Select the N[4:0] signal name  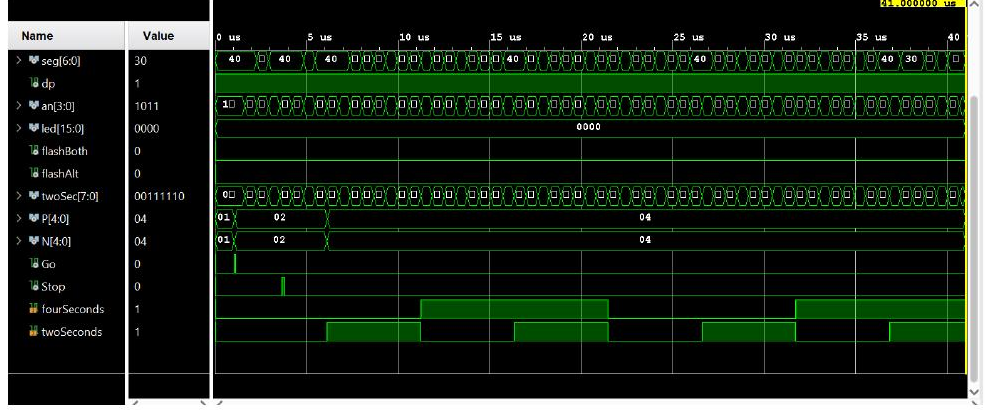pyautogui.click(x=58, y=242)
